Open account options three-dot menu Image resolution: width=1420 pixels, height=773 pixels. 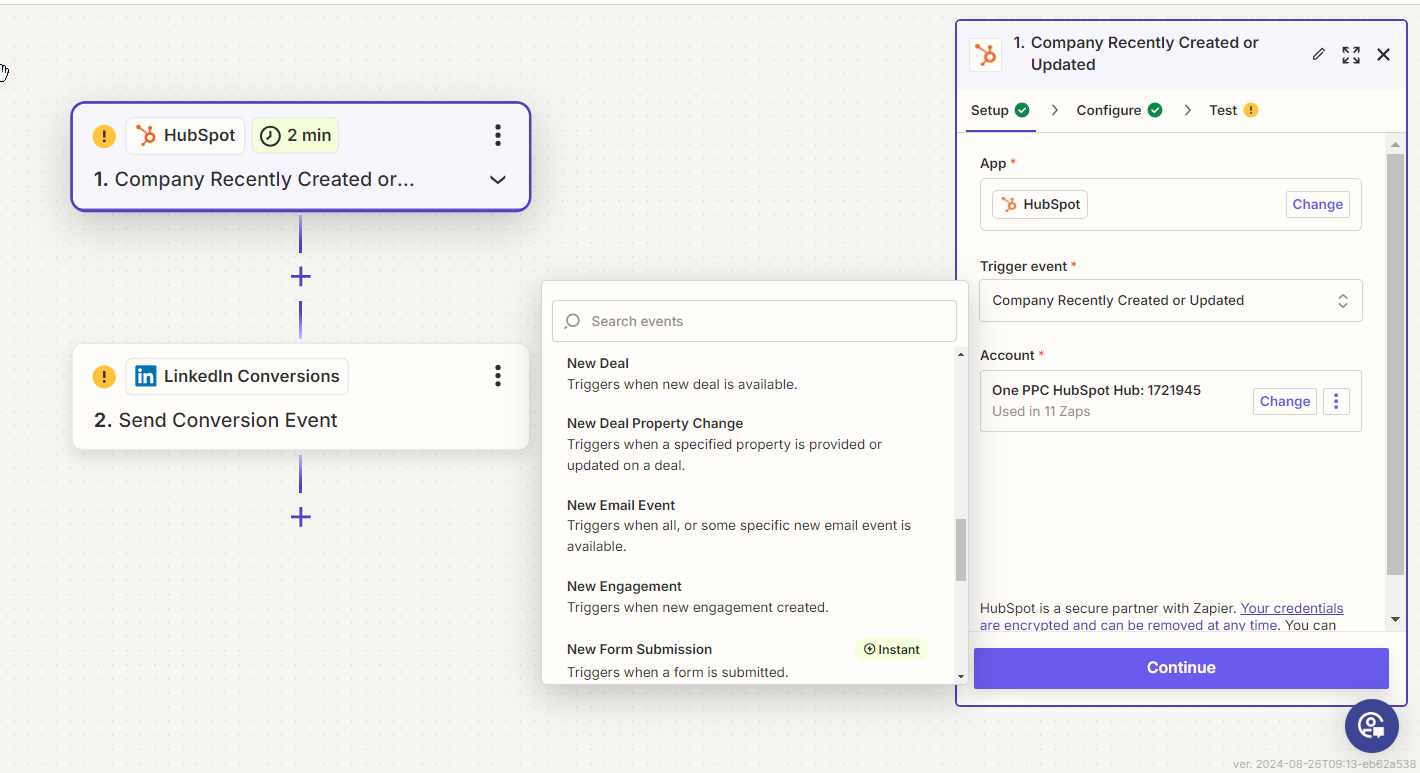click(1336, 401)
